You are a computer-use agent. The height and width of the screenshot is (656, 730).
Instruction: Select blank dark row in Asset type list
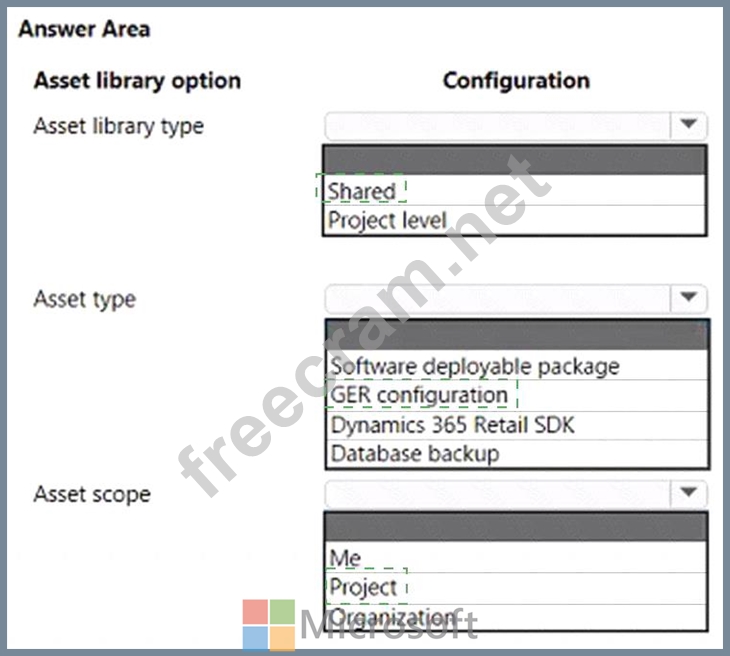(516, 336)
